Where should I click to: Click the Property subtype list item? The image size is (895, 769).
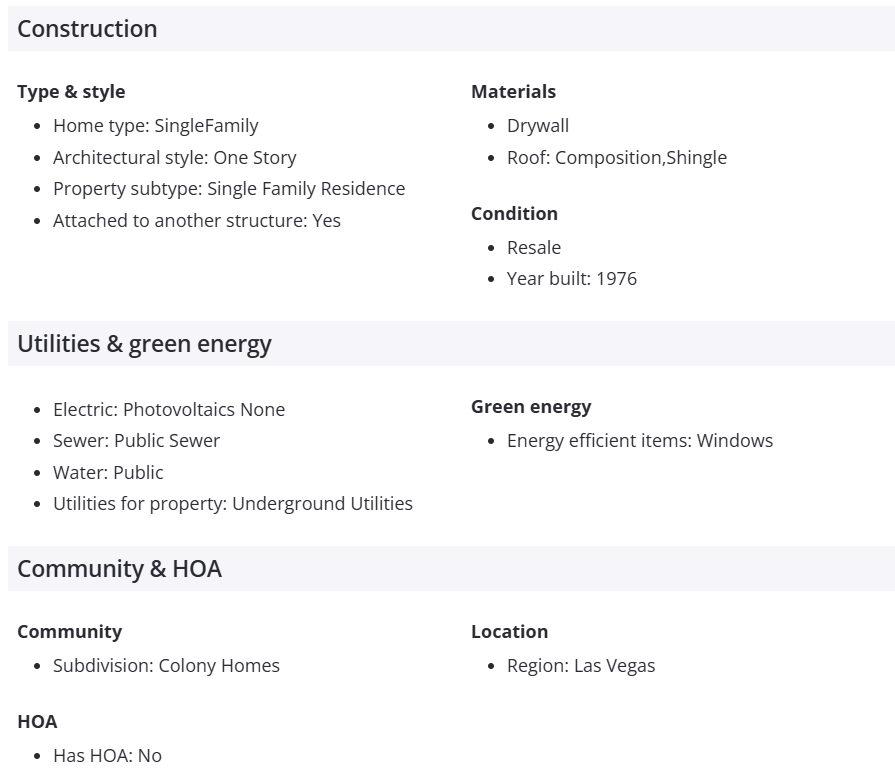pos(229,189)
